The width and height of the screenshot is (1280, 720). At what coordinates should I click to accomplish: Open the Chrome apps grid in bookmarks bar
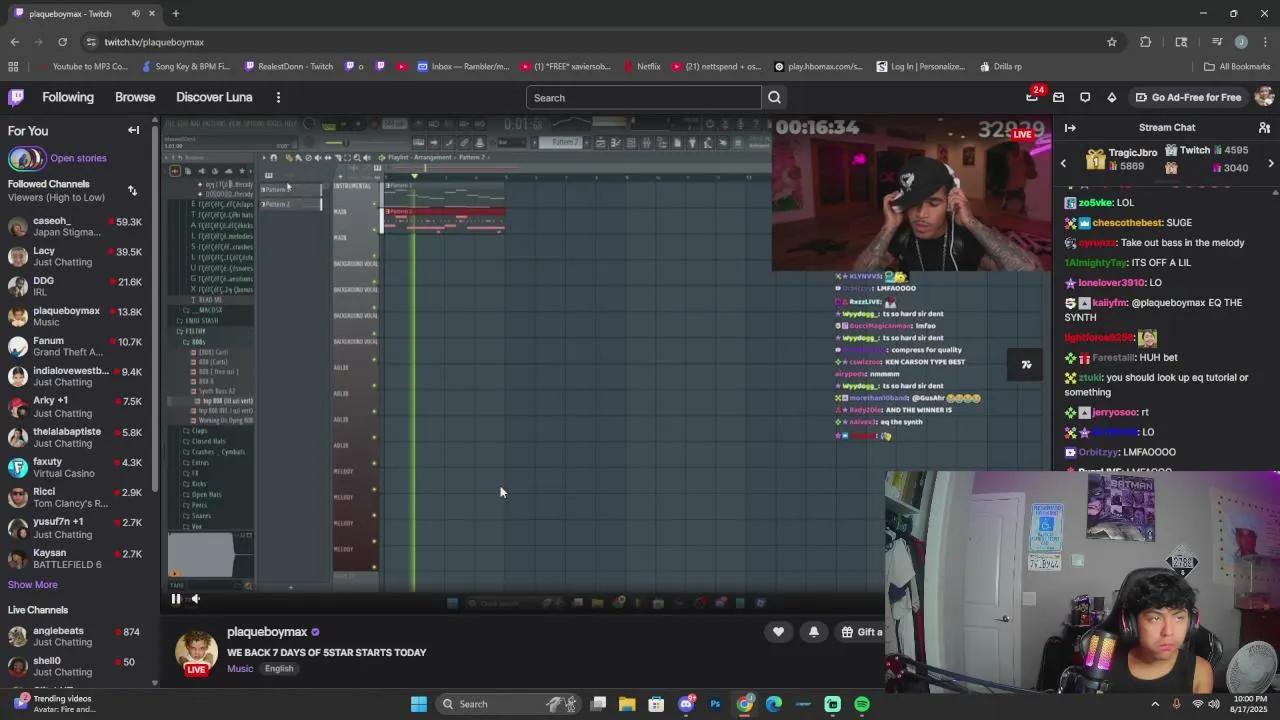point(13,67)
